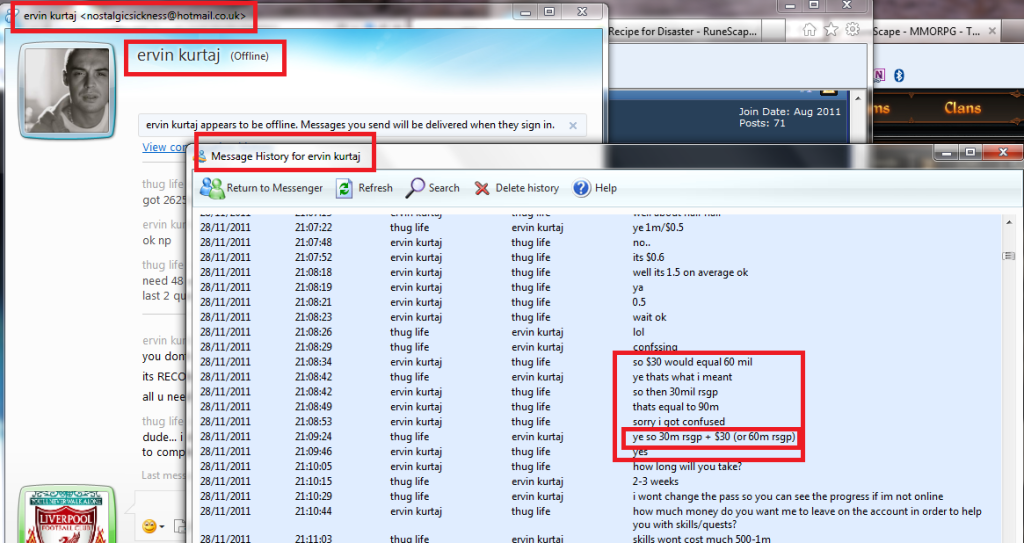Screen dimensions: 1024x543
Task: Click "Join Date: Aug 2011" on forum page
Action: 790,112
